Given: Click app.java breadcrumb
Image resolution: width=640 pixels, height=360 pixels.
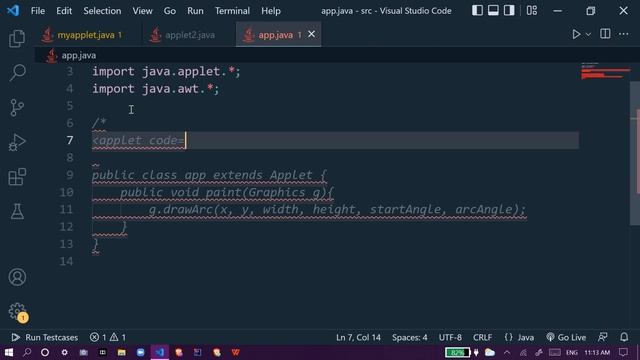Looking at the screenshot, I should 78,56.
